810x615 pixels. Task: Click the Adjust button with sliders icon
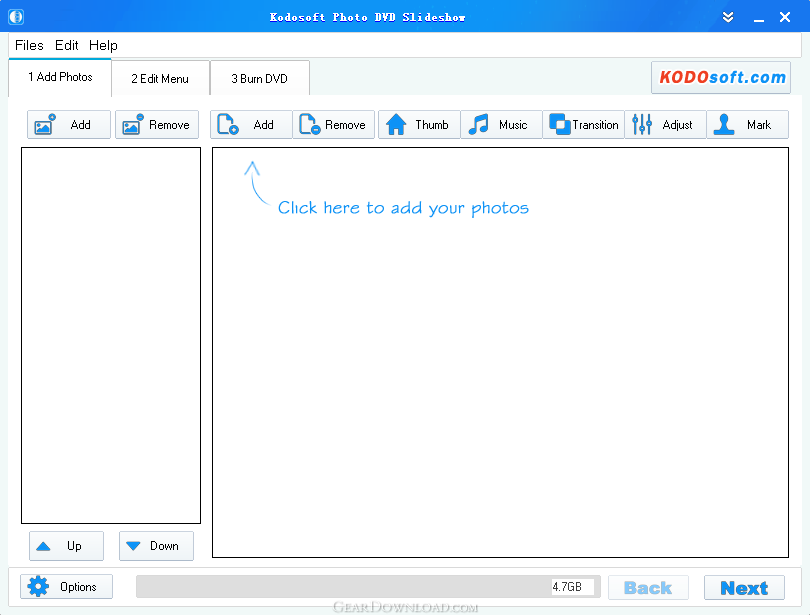[665, 124]
